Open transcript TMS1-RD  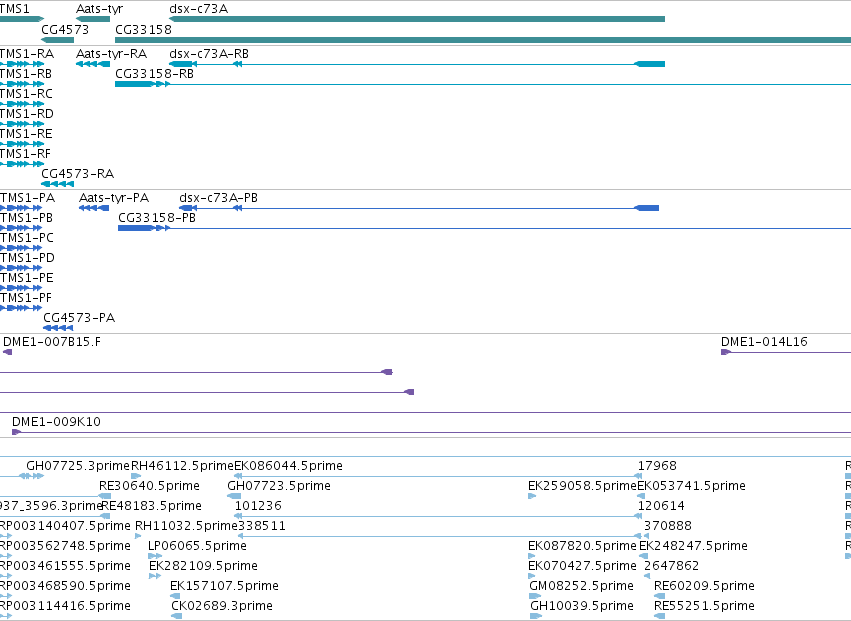(x=27, y=114)
